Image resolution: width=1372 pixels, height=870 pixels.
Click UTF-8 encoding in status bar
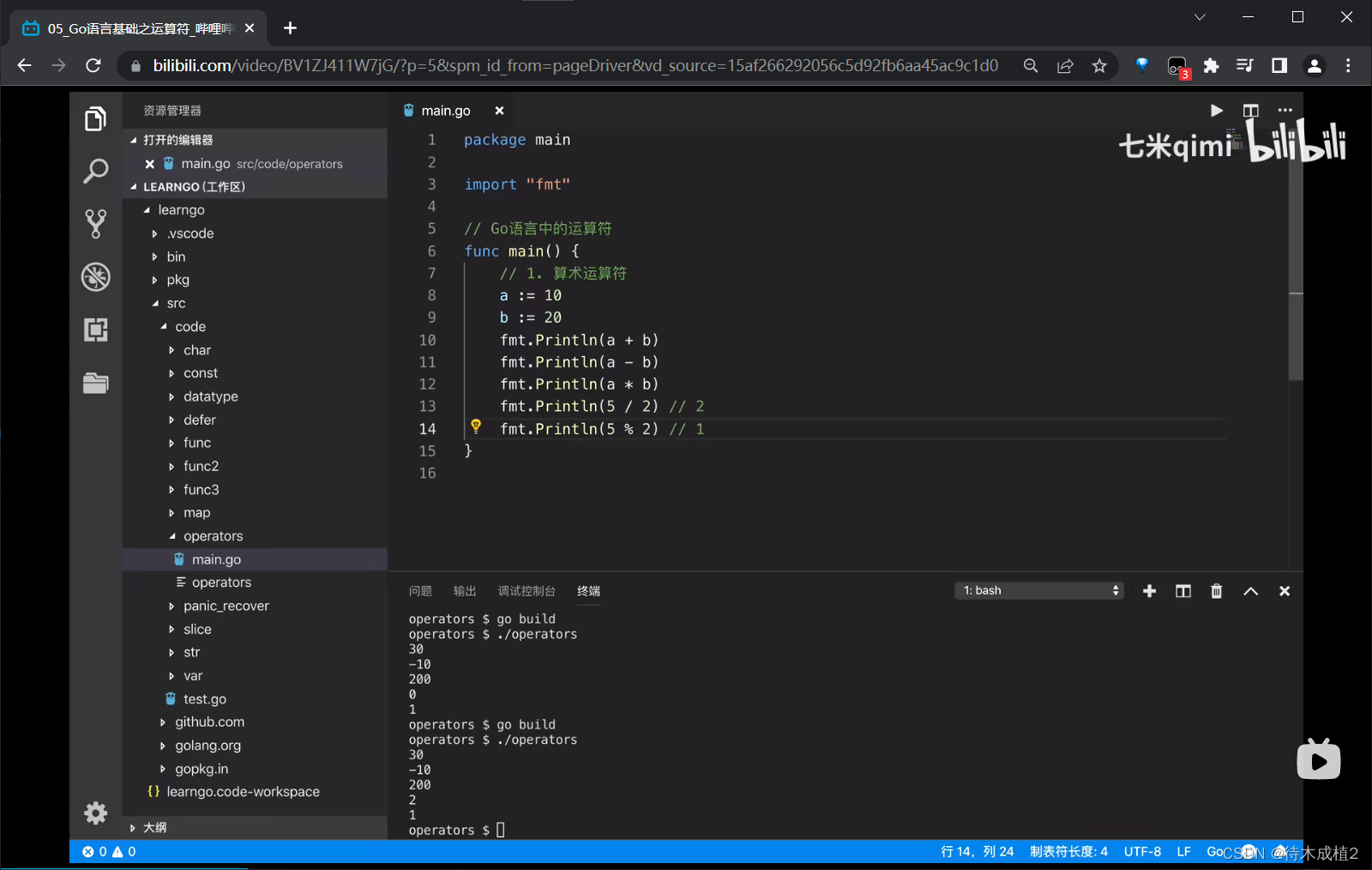click(1142, 852)
